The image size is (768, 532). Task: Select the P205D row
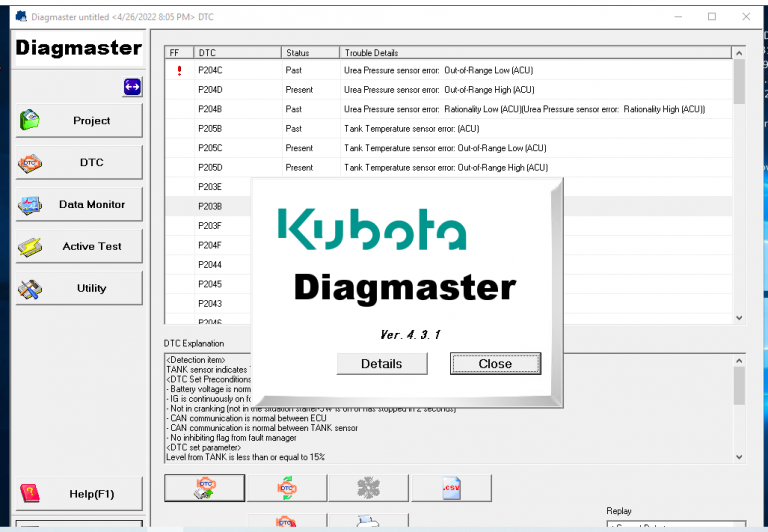(x=449, y=168)
